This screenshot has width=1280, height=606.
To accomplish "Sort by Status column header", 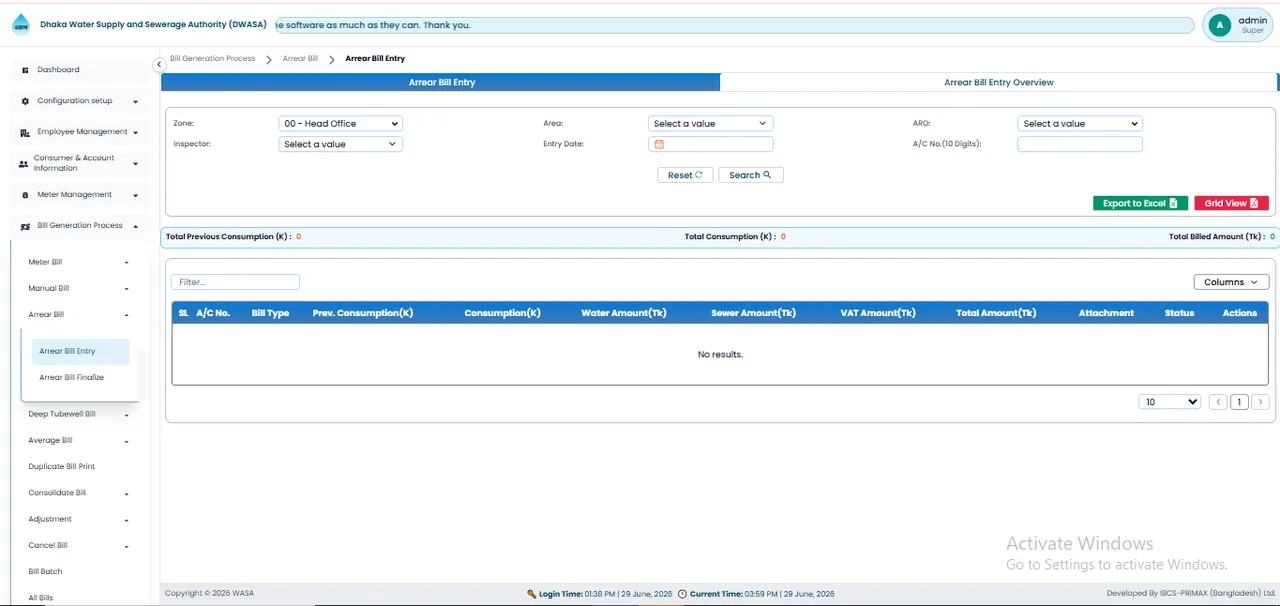I will [x=1179, y=313].
